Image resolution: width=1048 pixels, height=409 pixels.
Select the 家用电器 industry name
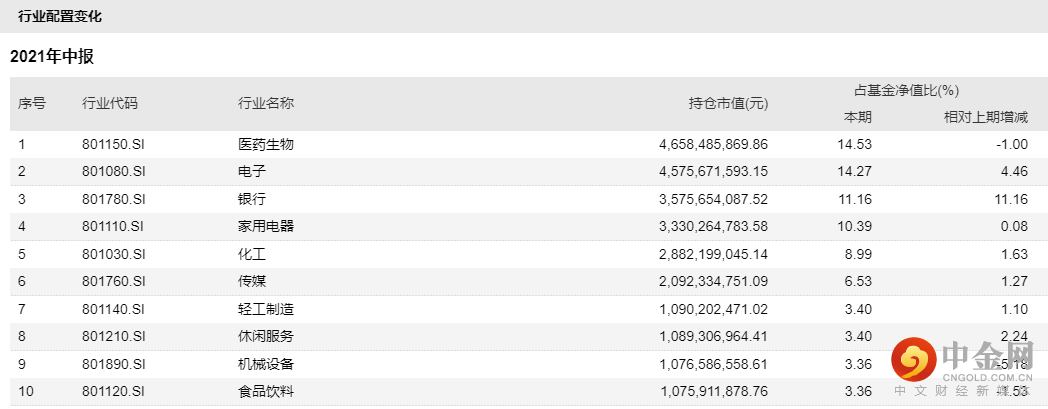pyautogui.click(x=266, y=226)
